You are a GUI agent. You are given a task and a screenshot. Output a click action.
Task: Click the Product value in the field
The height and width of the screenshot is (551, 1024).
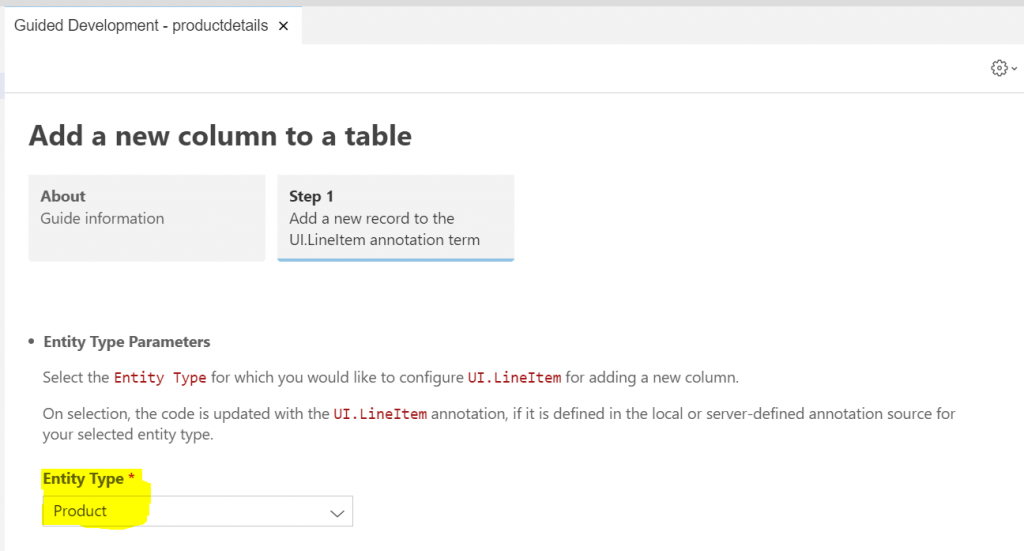[x=80, y=511]
